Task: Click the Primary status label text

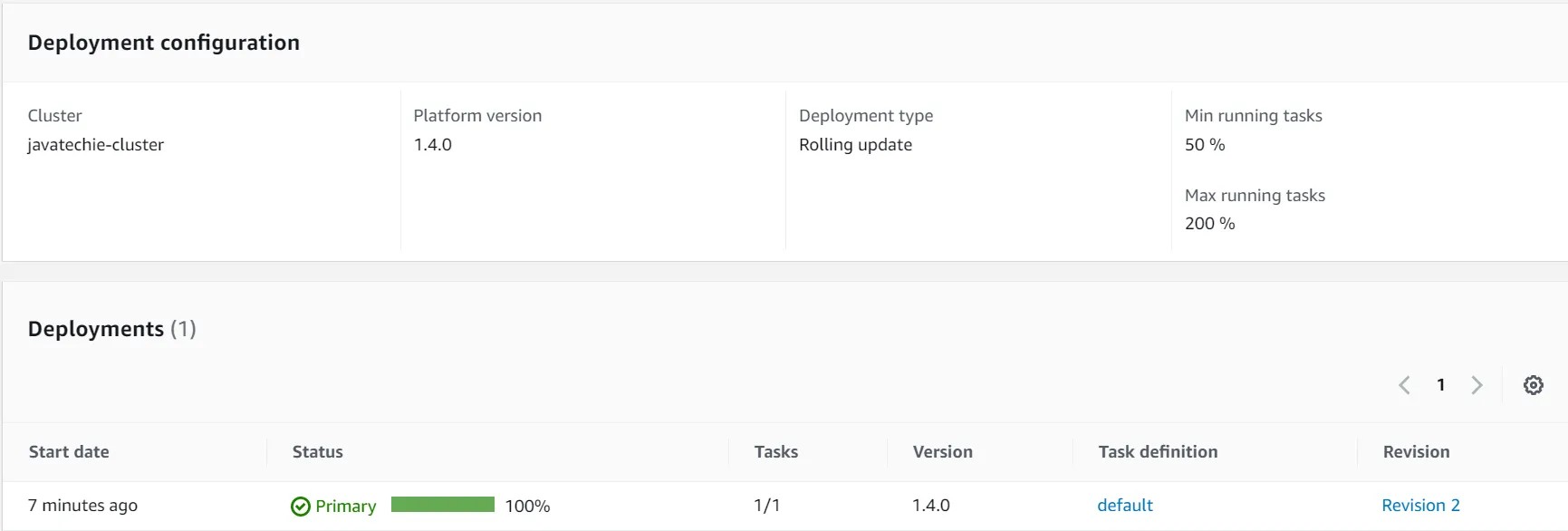Action: click(x=345, y=507)
